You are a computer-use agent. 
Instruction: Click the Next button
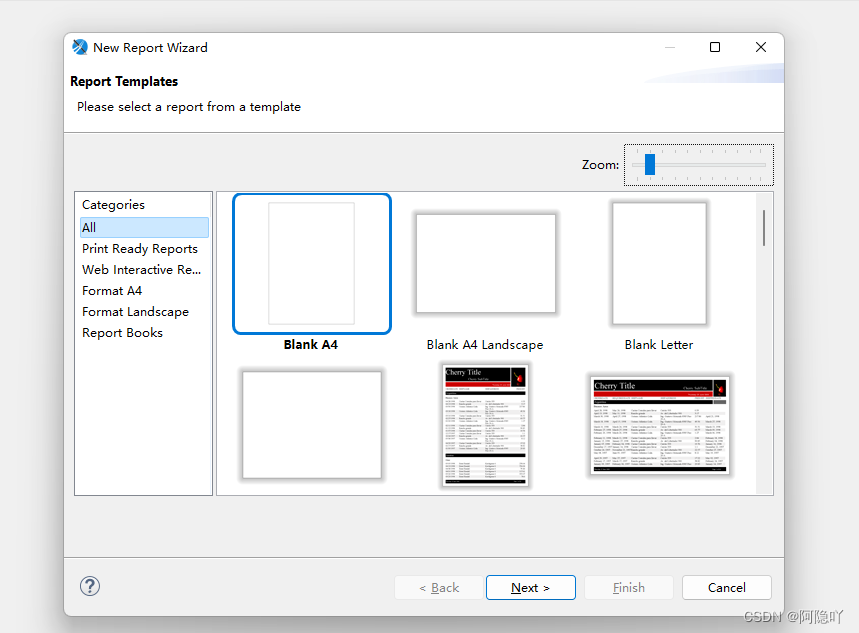pos(530,587)
